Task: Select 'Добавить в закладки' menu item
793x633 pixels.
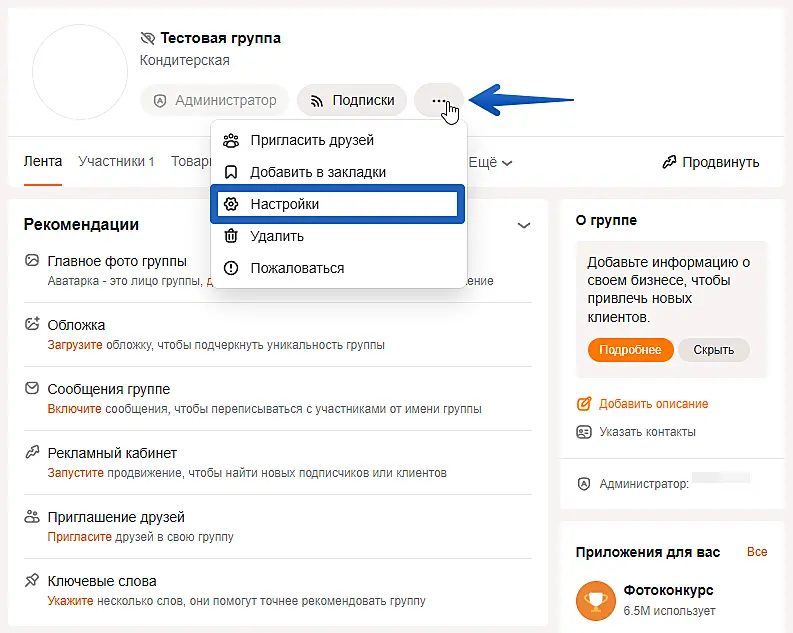Action: pos(318,172)
